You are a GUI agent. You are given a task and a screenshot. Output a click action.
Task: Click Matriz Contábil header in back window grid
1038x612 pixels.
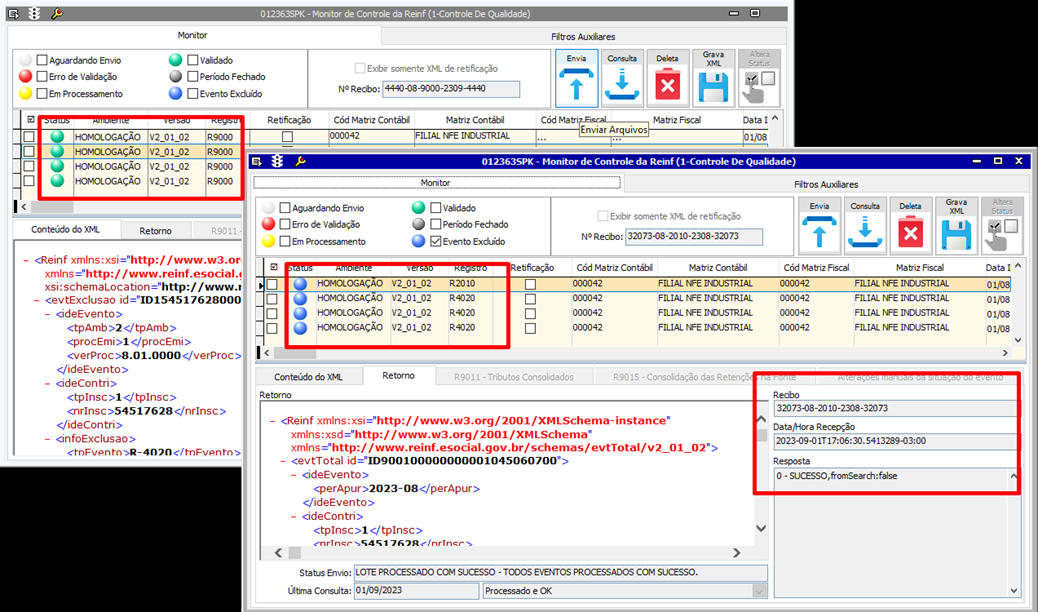point(475,120)
